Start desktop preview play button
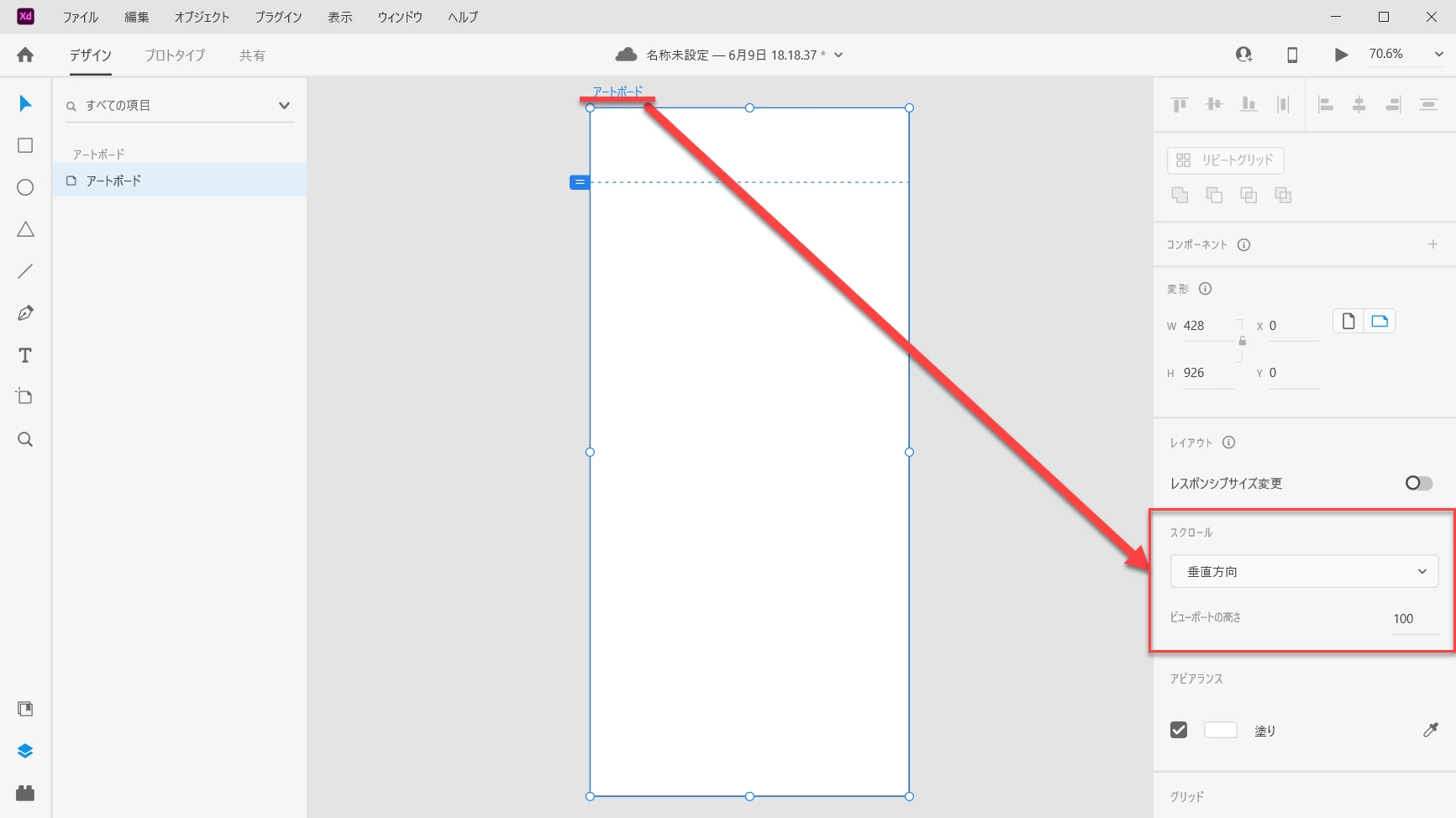 tap(1341, 55)
